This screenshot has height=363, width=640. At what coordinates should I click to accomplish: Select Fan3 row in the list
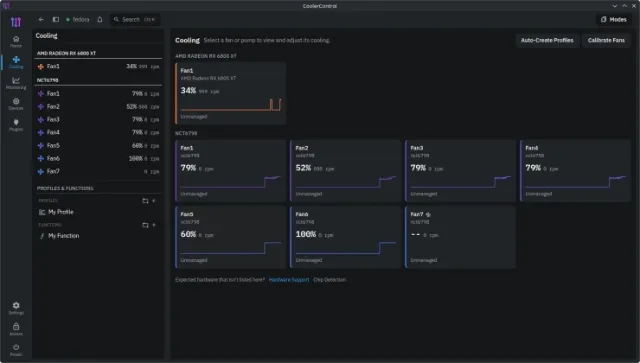98,120
